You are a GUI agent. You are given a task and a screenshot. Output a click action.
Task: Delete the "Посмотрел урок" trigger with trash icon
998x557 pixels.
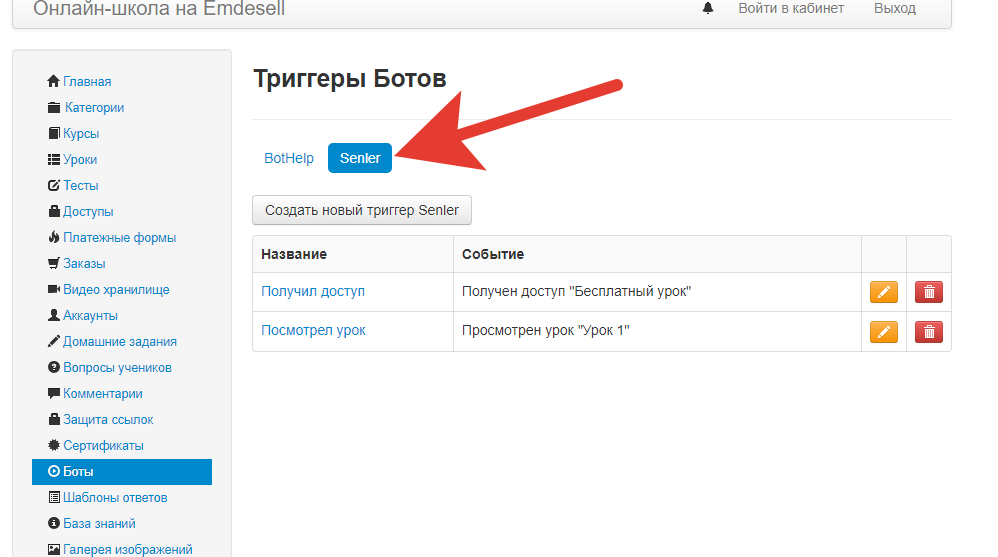[x=928, y=332]
